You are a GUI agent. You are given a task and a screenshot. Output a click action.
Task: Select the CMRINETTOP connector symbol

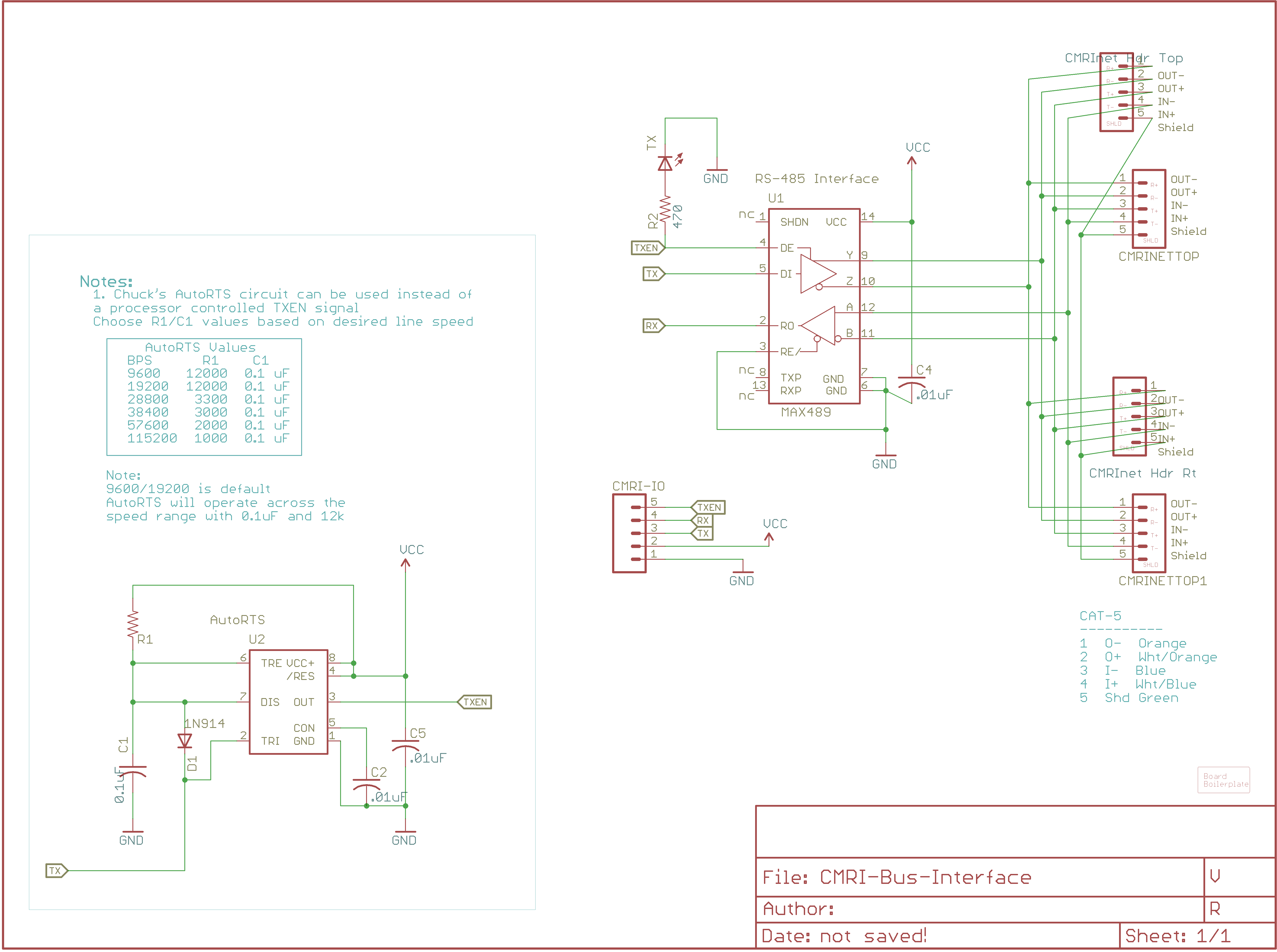coord(1149,209)
